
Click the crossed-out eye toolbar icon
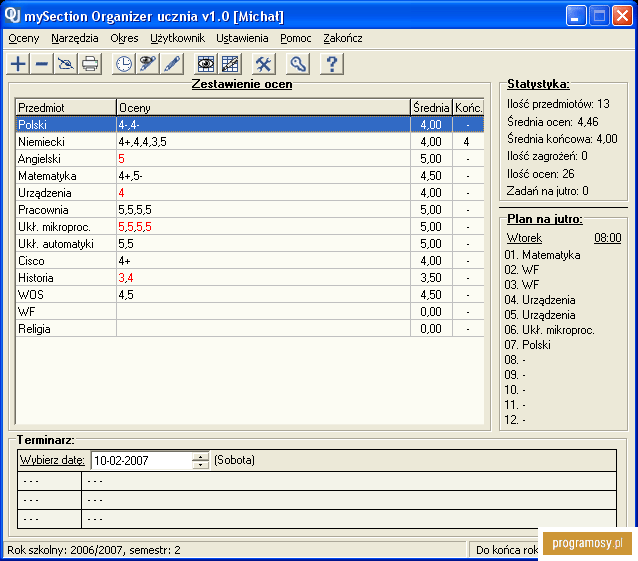(x=66, y=64)
